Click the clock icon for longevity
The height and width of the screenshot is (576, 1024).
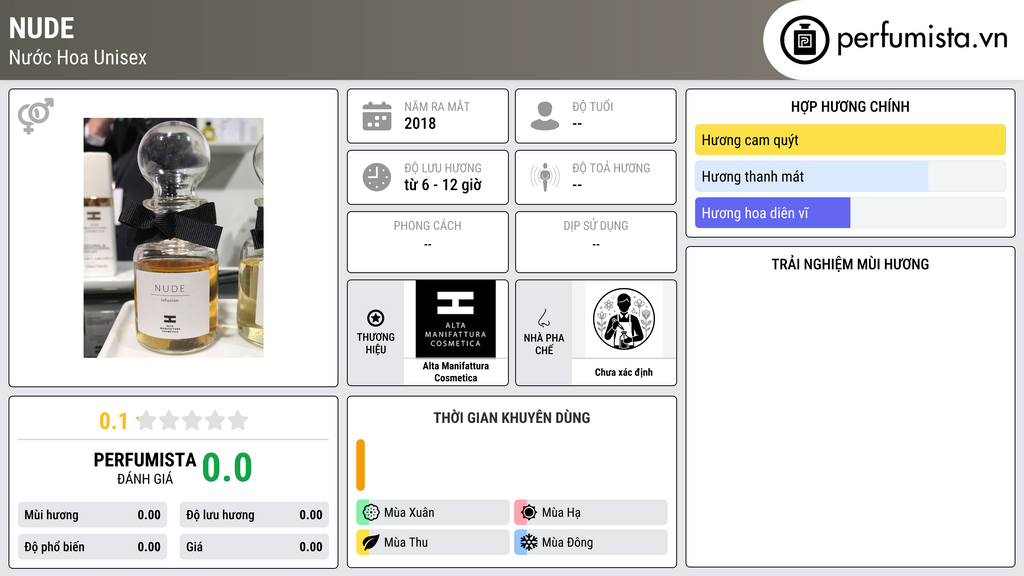coord(377,177)
